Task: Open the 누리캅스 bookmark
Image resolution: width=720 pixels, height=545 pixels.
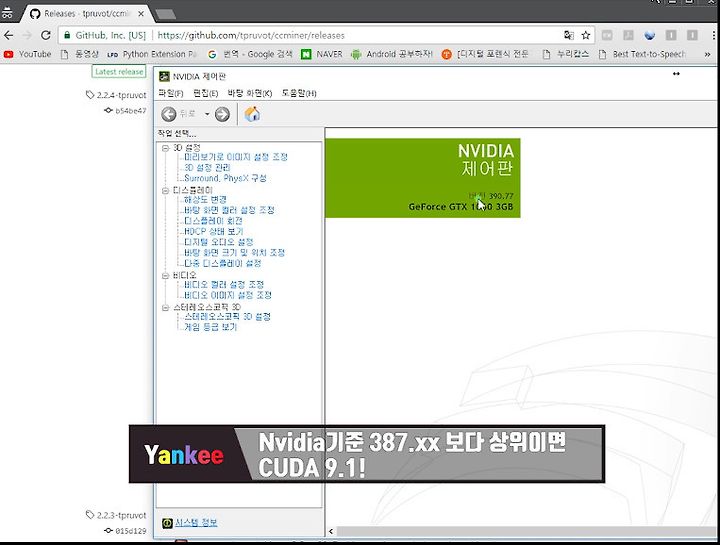Action: [566, 54]
